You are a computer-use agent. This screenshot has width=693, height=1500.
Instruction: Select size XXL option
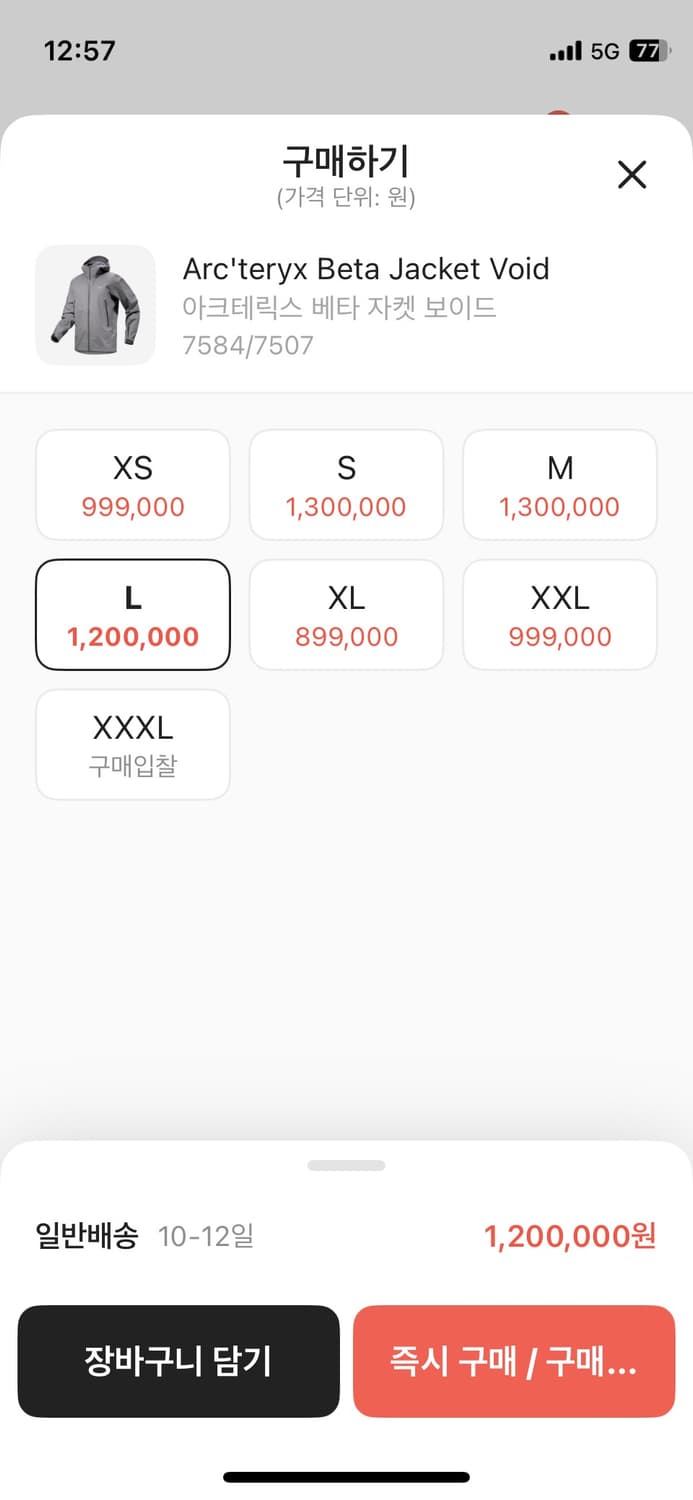tap(560, 615)
